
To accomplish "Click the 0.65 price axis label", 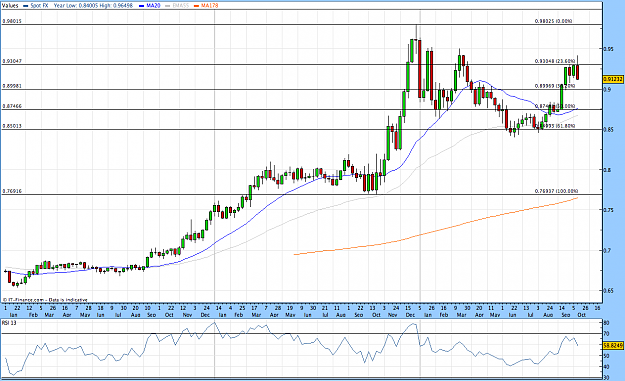I will coord(608,291).
